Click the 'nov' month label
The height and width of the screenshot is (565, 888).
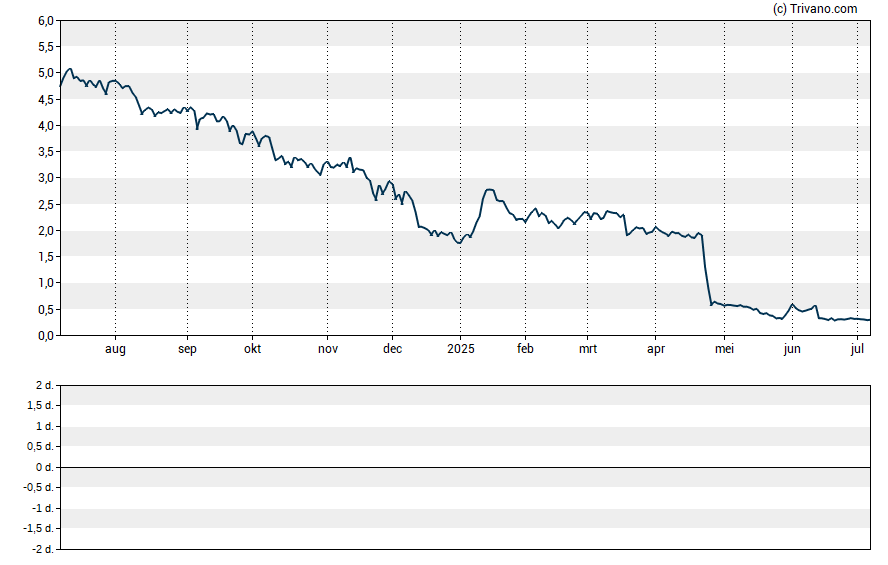coord(328,349)
